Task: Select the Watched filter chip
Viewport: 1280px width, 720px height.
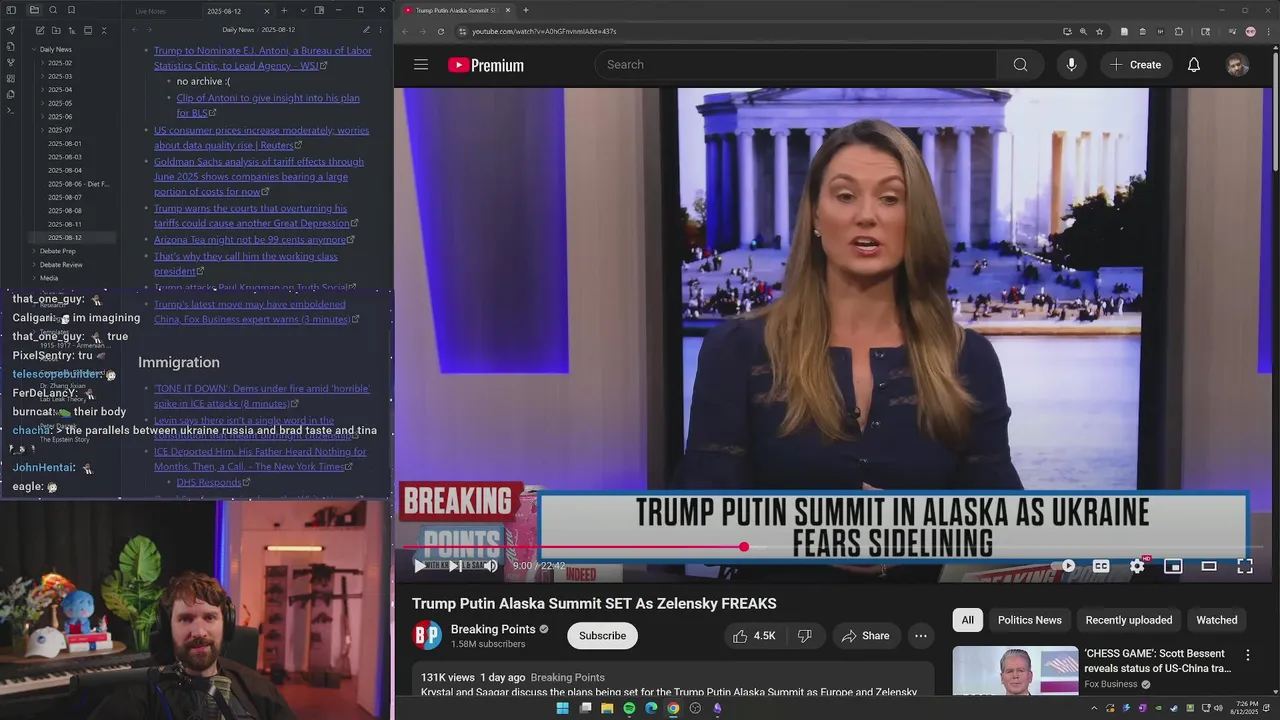Action: pyautogui.click(x=1217, y=620)
